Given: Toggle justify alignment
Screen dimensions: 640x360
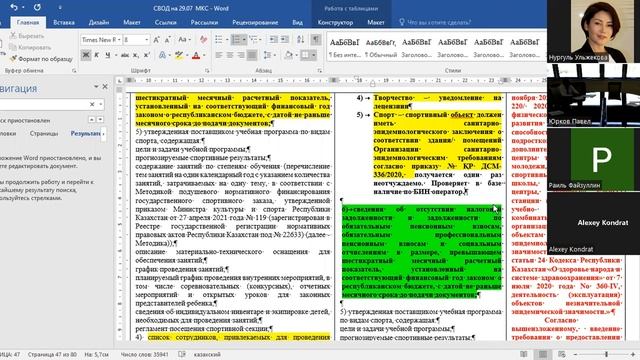Looking at the screenshot, I should (252, 55).
